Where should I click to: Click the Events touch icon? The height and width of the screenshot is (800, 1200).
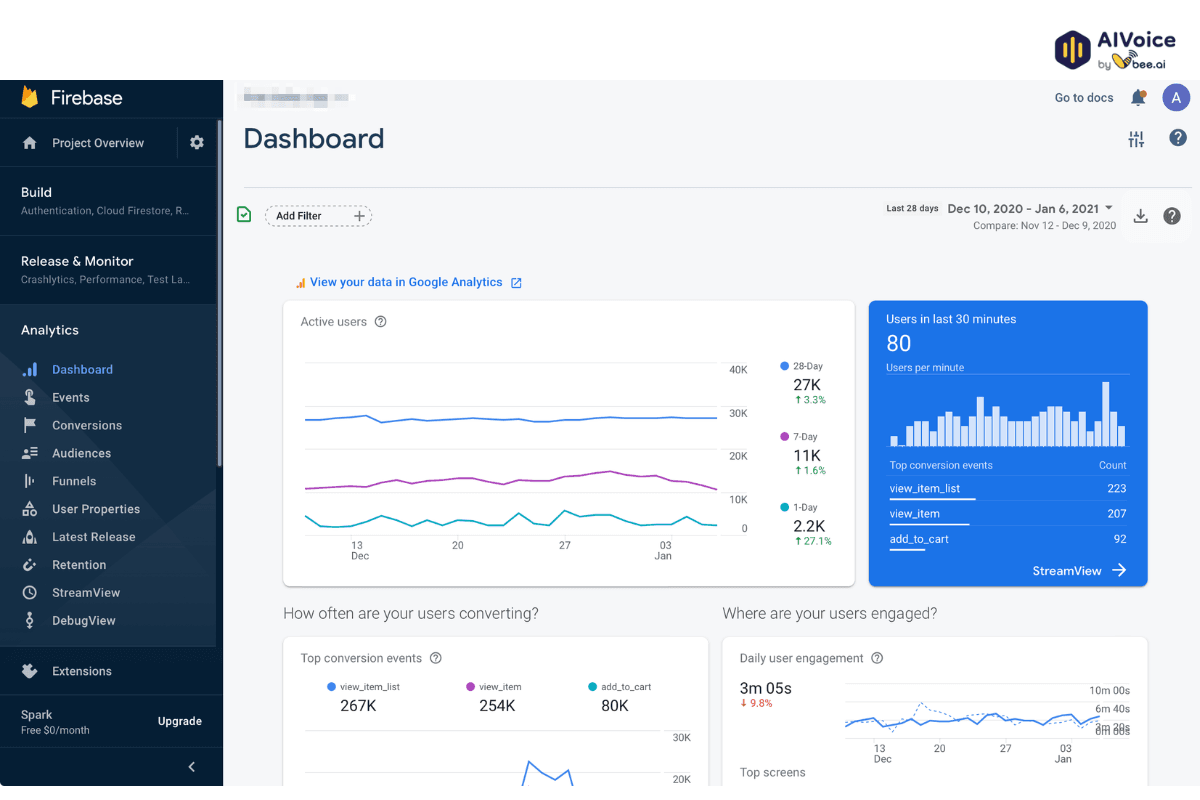(x=30, y=397)
